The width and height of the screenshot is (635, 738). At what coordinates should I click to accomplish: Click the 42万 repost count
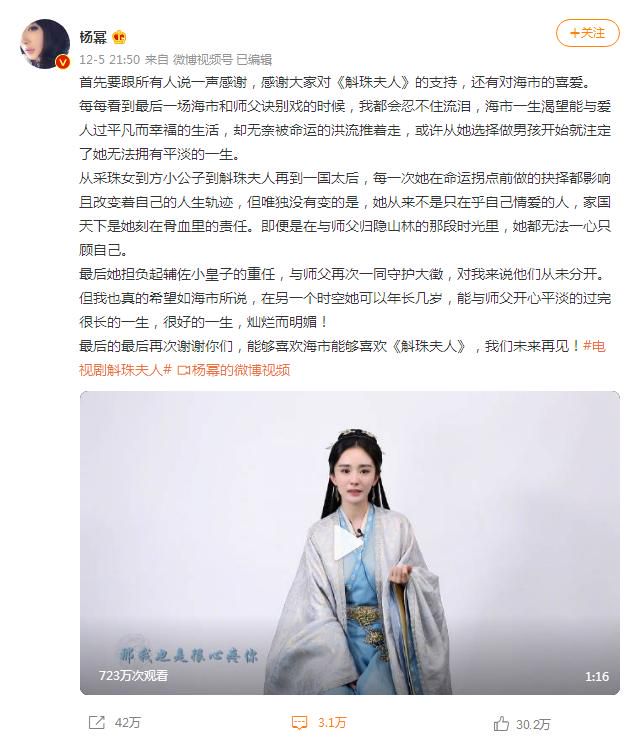(128, 722)
